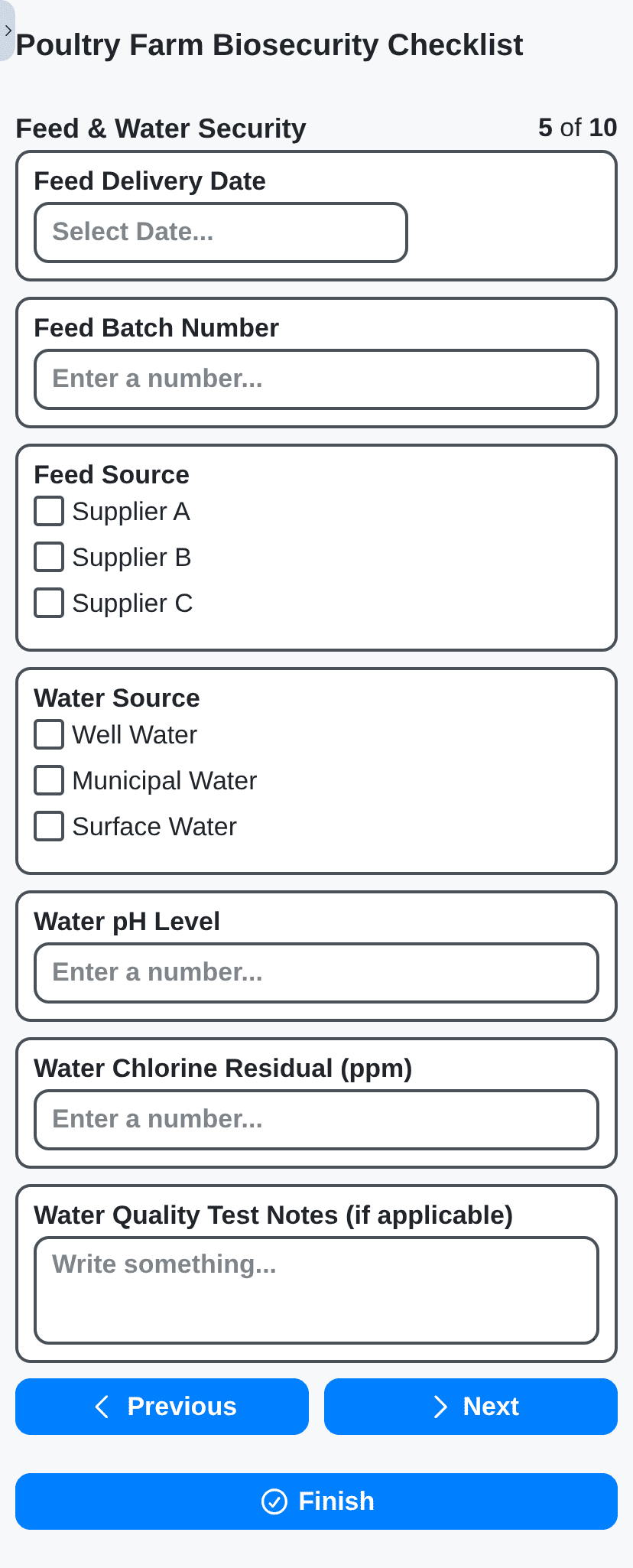Check the Supplier A checkbox
Screen dimensions: 633x1568
point(48,511)
